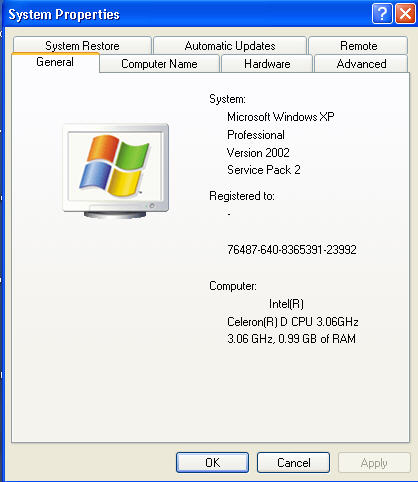This screenshot has height=482, width=418.
Task: Click the 'Version 2002' text
Action: 258,153
